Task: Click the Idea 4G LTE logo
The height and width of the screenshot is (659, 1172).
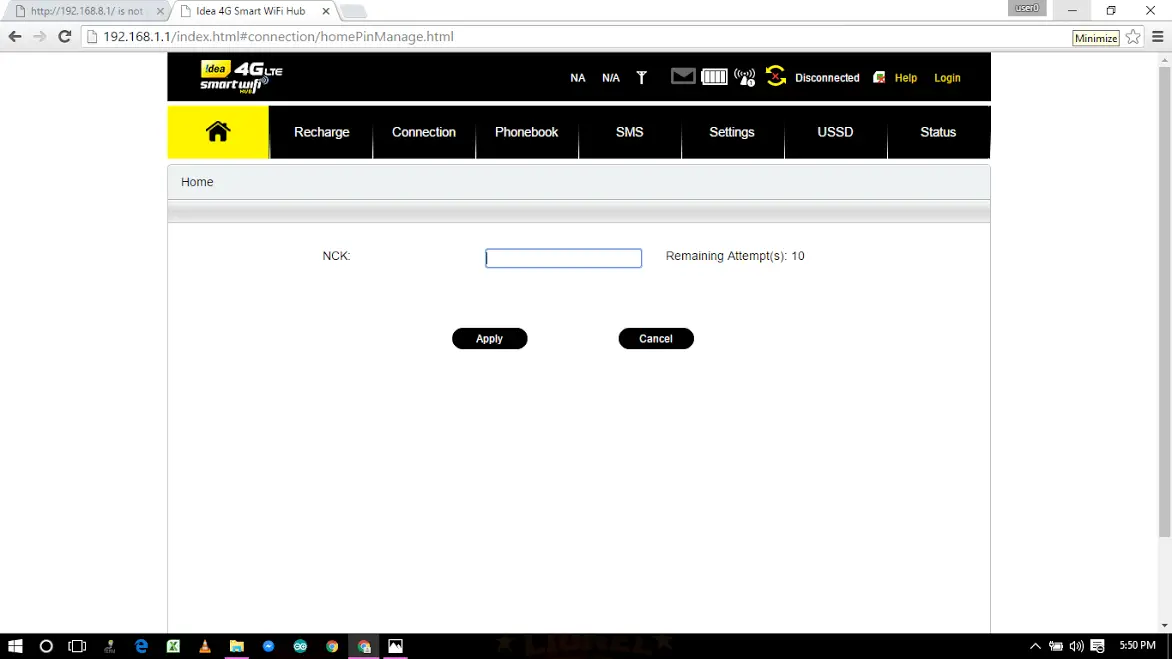Action: pos(241,76)
